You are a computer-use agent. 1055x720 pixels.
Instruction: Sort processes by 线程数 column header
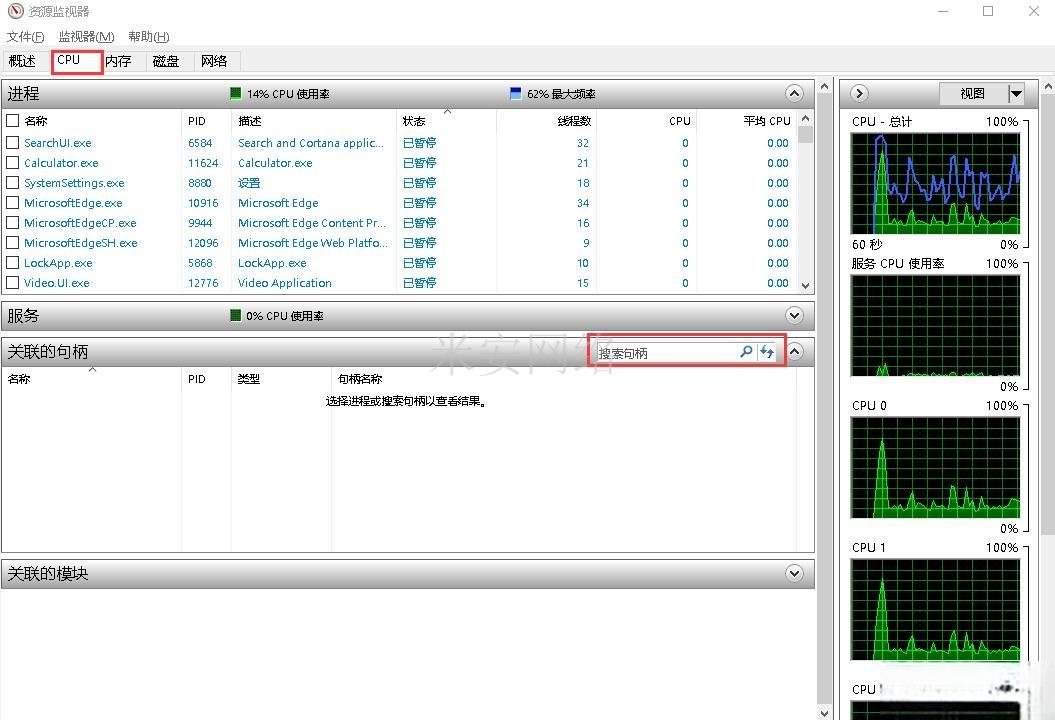(x=574, y=121)
